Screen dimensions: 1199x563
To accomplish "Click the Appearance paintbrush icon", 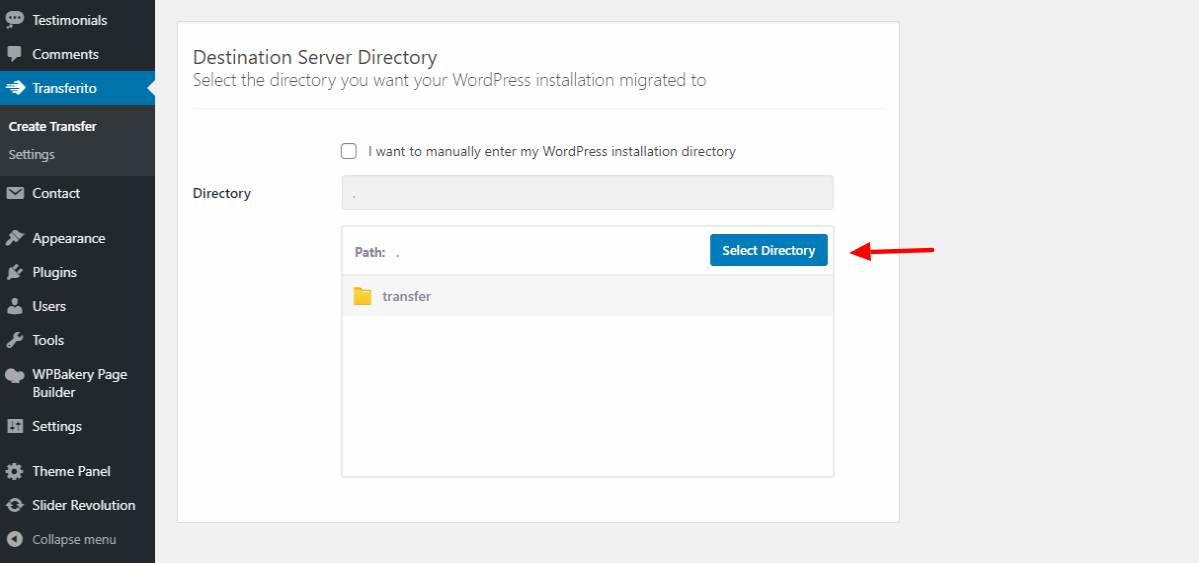I will (x=15, y=239).
